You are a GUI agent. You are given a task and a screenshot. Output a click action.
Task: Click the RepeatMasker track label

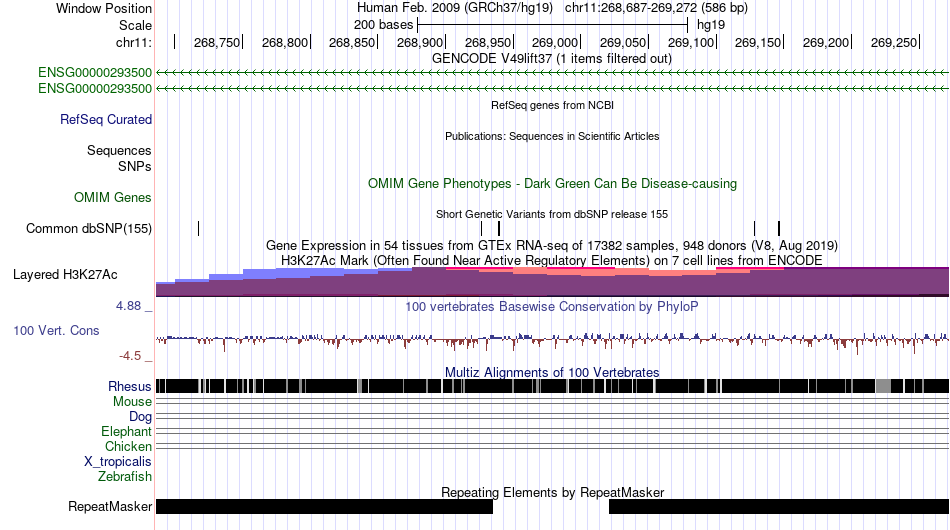tap(110, 506)
